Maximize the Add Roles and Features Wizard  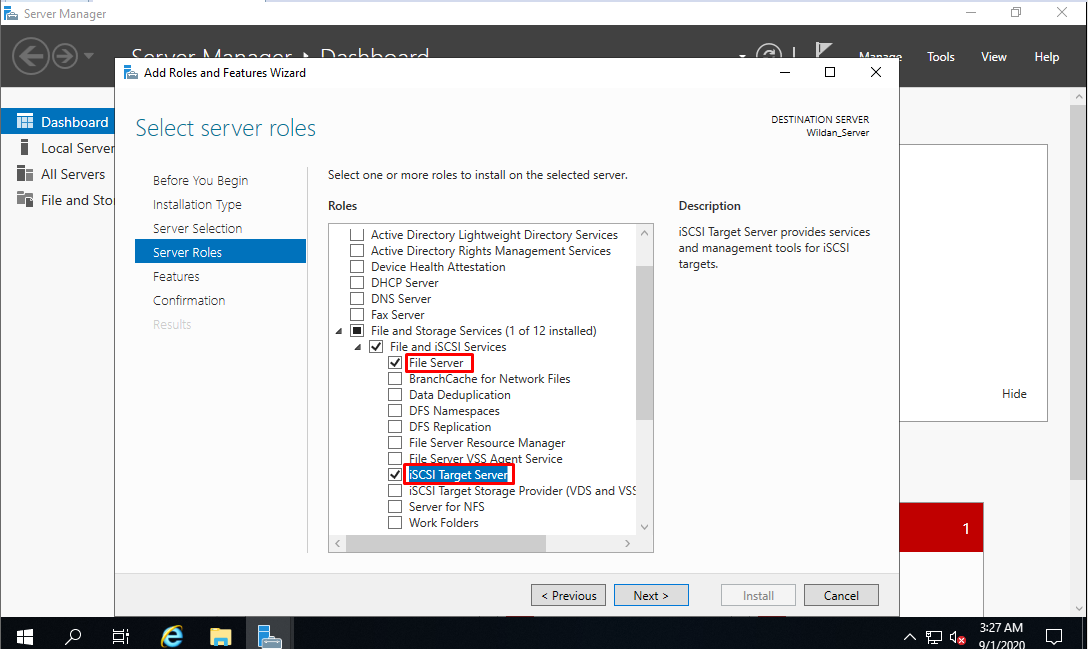(830, 72)
